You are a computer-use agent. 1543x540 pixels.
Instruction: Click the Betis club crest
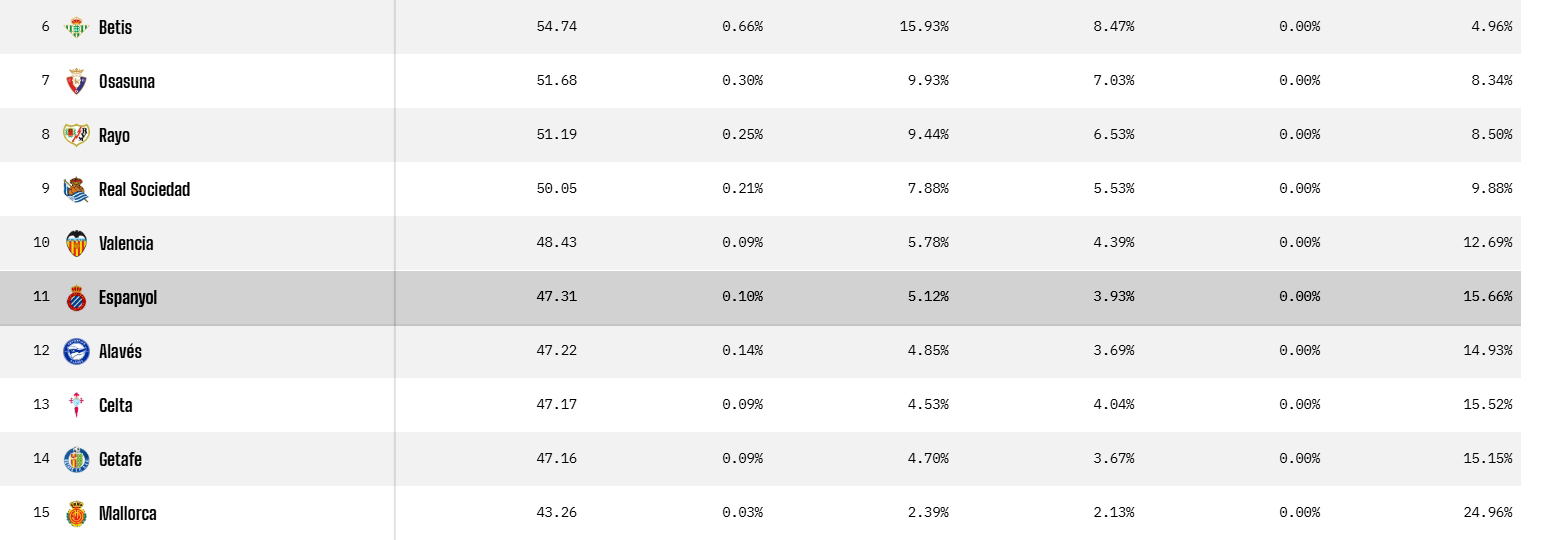(76, 28)
